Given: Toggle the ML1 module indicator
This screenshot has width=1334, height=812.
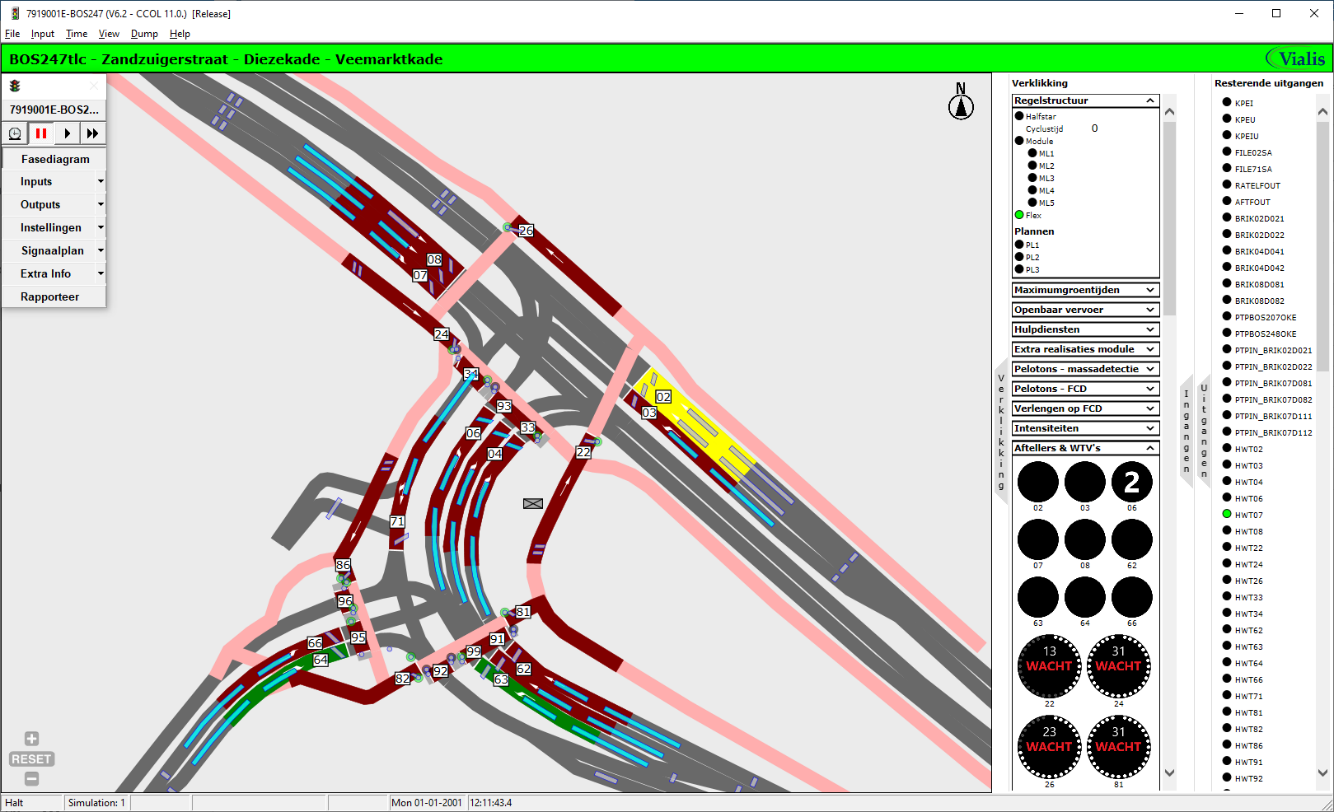Looking at the screenshot, I should 1033,154.
